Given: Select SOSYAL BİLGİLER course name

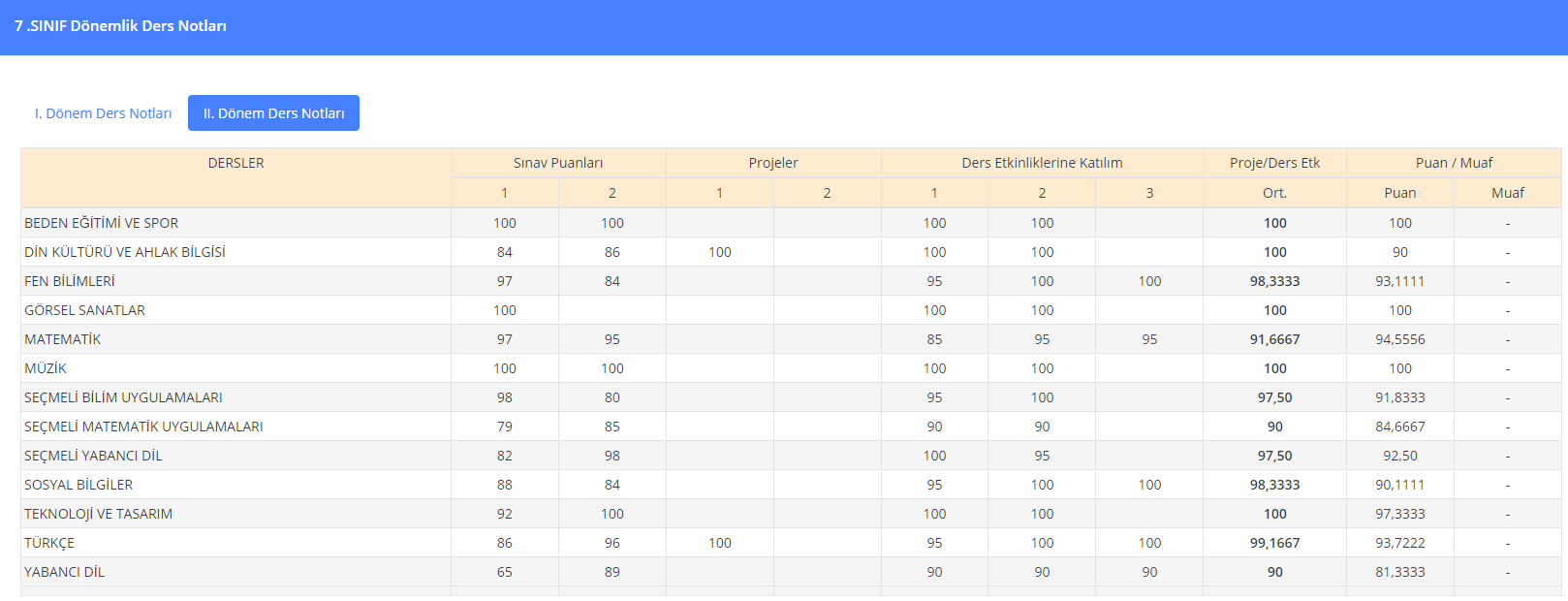Looking at the screenshot, I should [x=78, y=485].
